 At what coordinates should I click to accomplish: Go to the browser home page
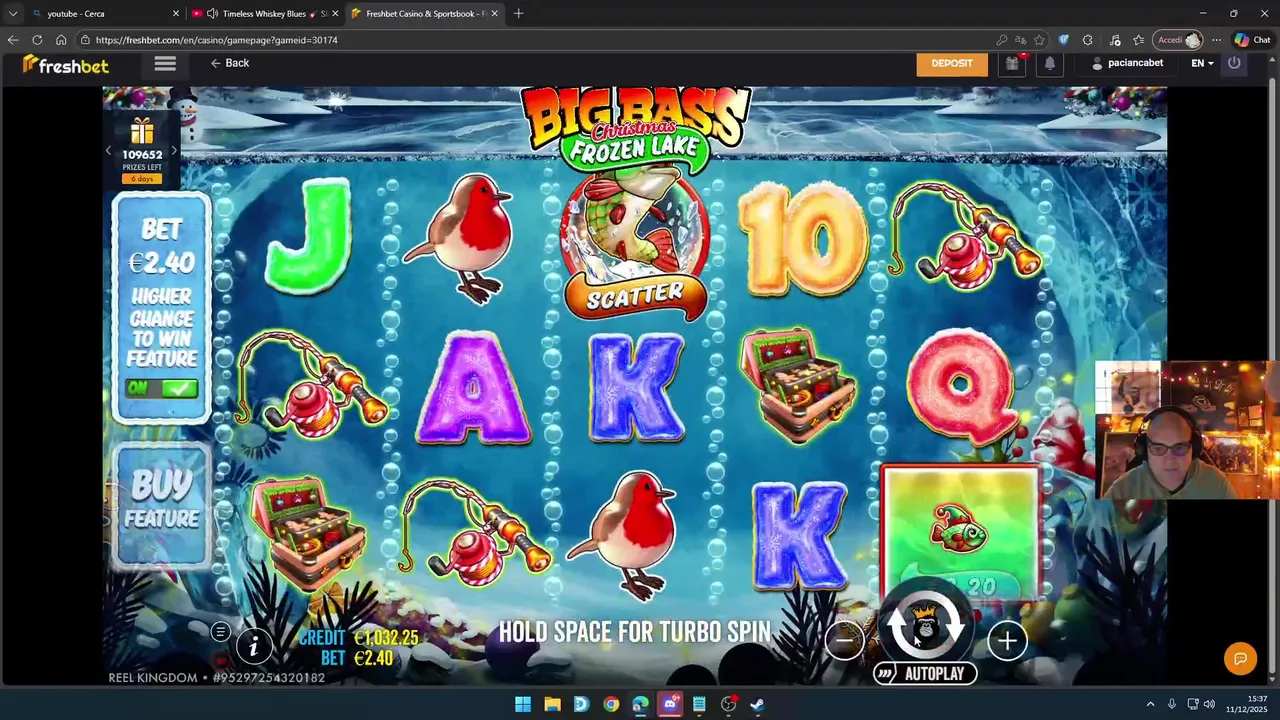coord(61,40)
